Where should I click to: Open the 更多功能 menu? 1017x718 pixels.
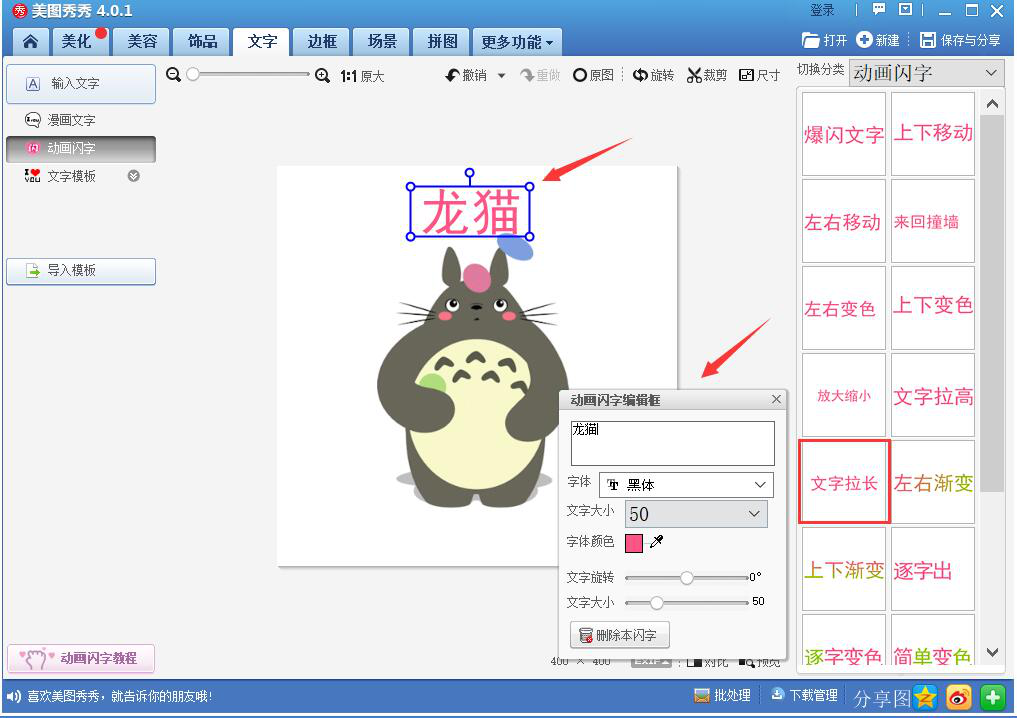point(517,42)
